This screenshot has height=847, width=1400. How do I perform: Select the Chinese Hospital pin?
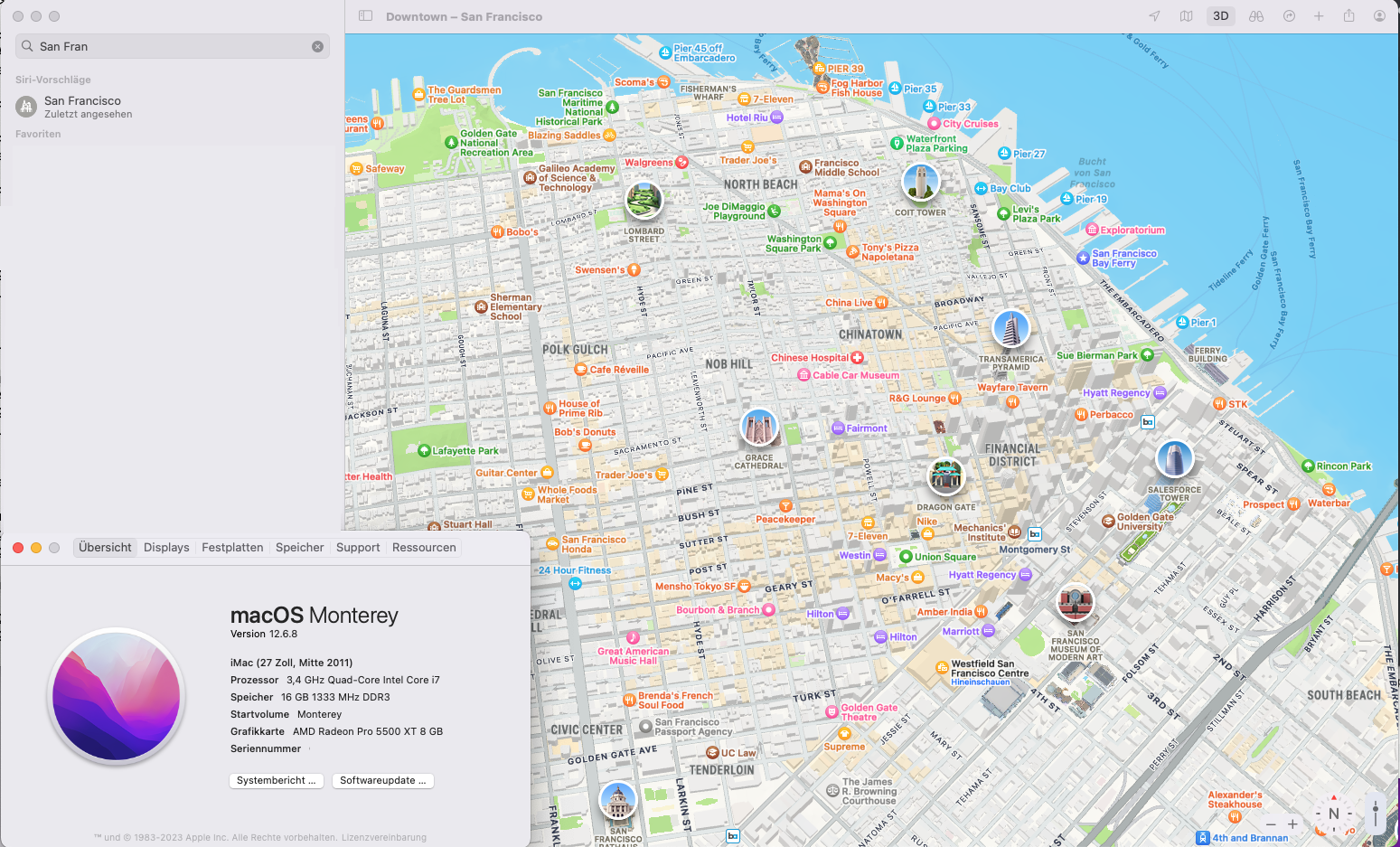coord(857,358)
